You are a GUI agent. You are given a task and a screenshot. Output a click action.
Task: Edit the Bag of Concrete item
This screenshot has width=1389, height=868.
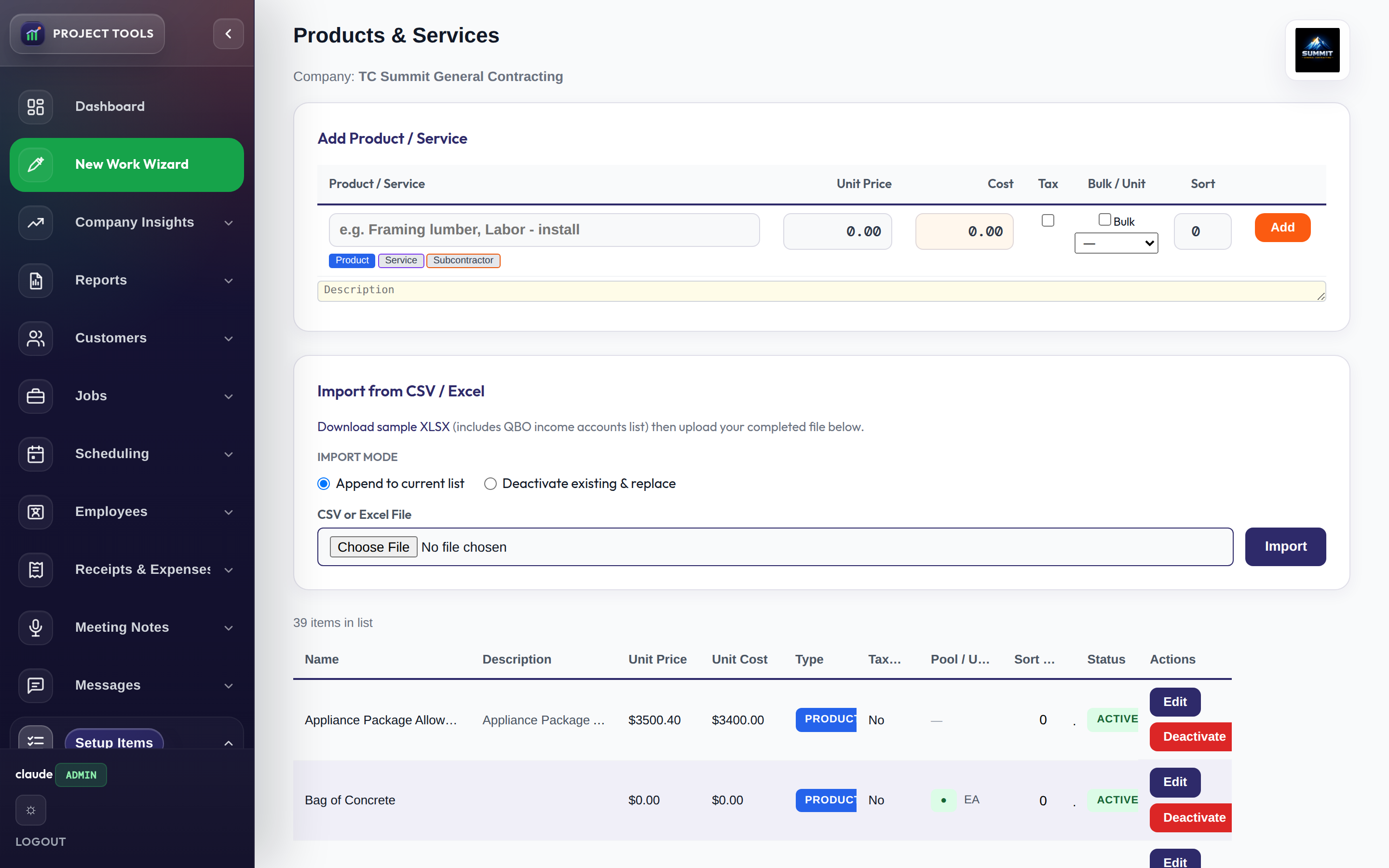click(x=1175, y=782)
